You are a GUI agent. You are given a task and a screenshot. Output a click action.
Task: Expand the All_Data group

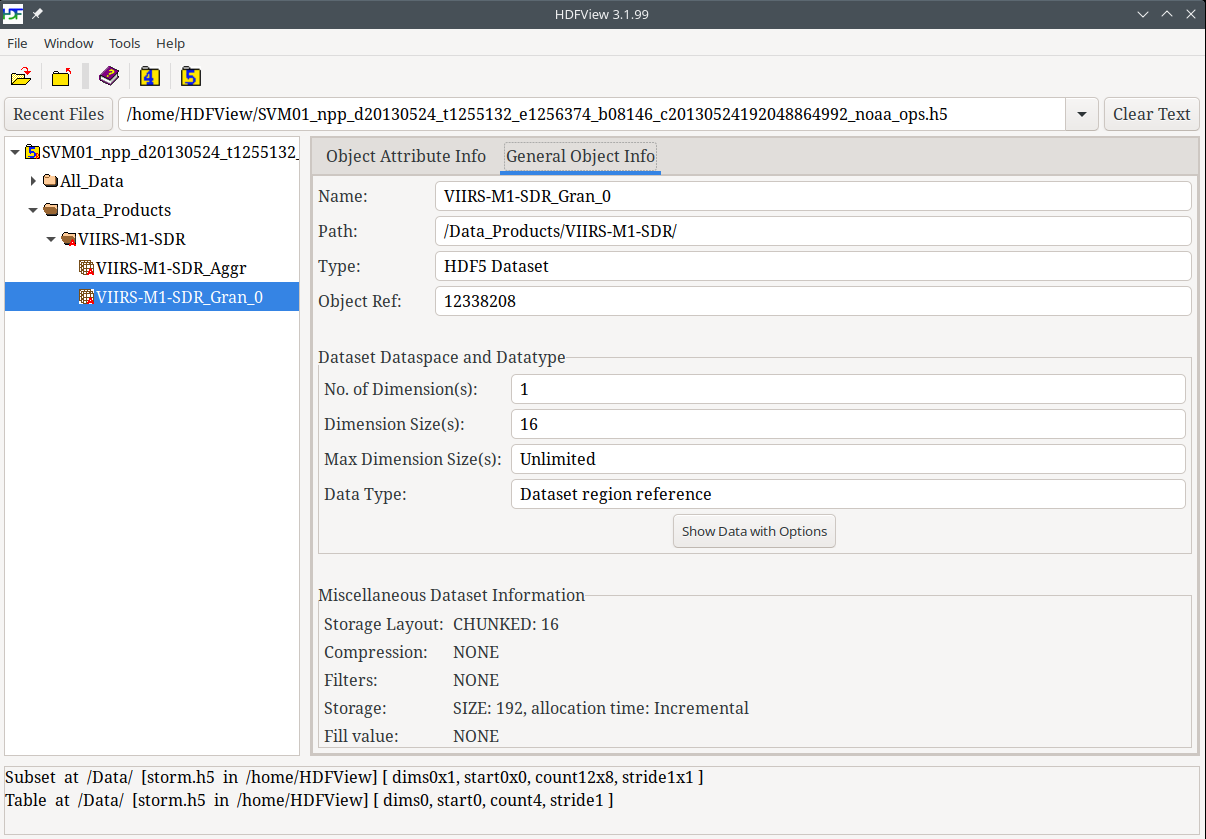pos(33,181)
